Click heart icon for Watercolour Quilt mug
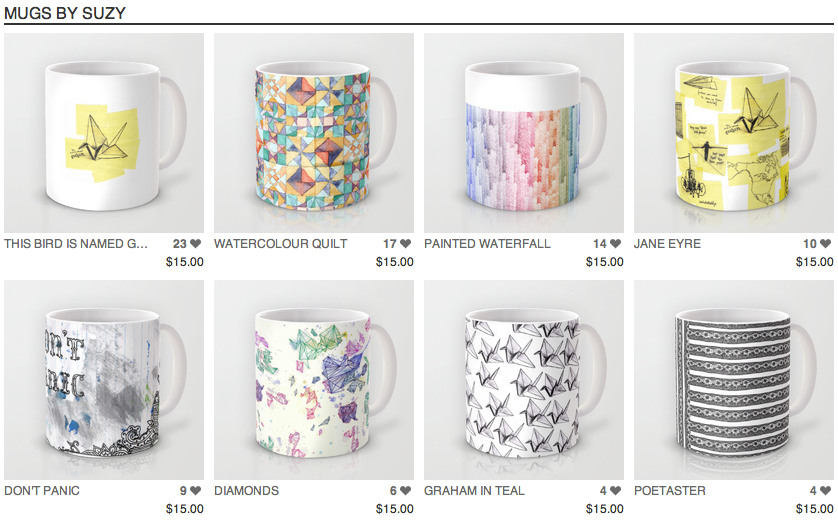This screenshot has height=522, width=838. point(406,244)
